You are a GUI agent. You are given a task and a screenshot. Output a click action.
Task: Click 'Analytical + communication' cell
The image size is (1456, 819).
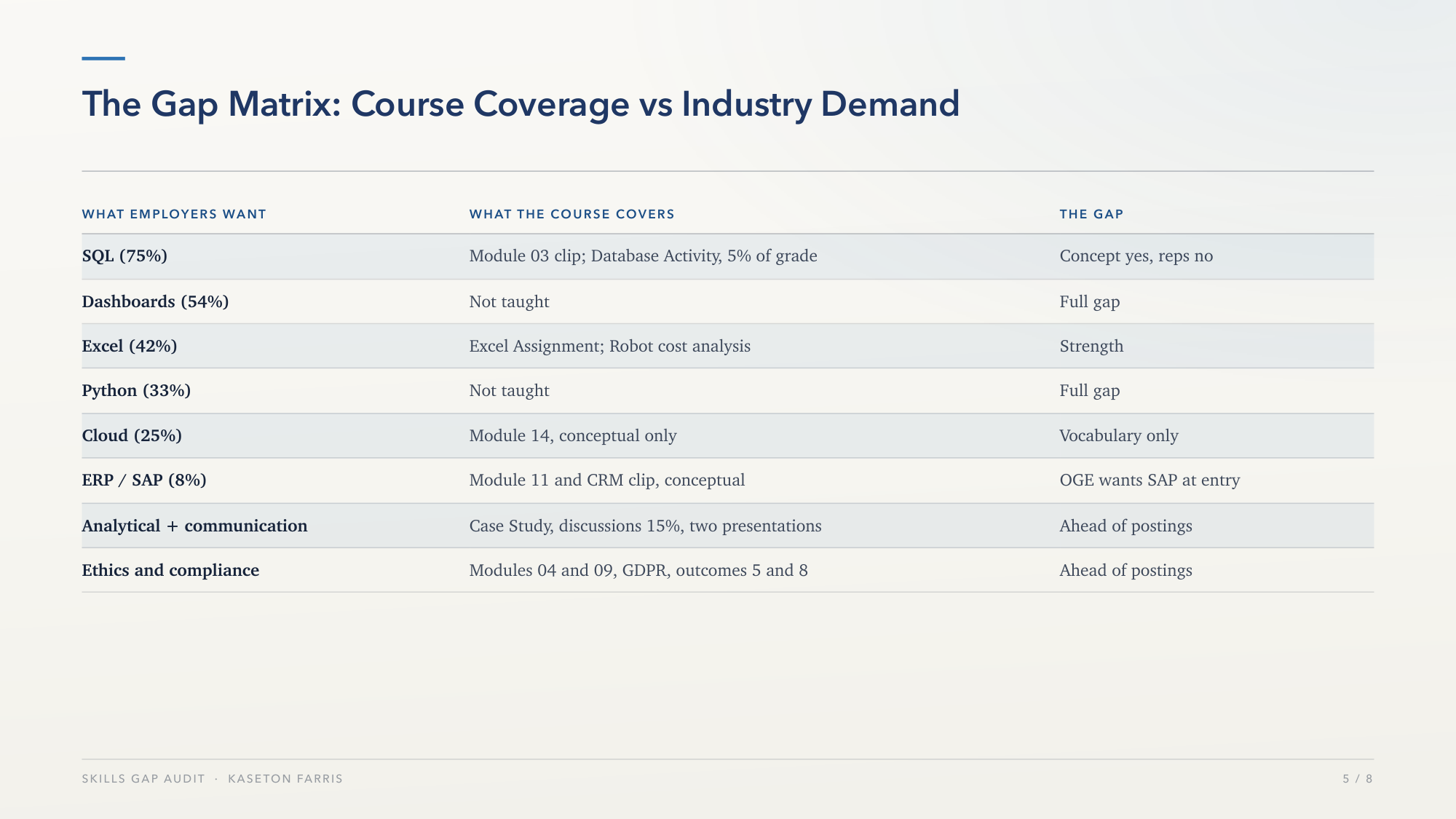(x=194, y=526)
